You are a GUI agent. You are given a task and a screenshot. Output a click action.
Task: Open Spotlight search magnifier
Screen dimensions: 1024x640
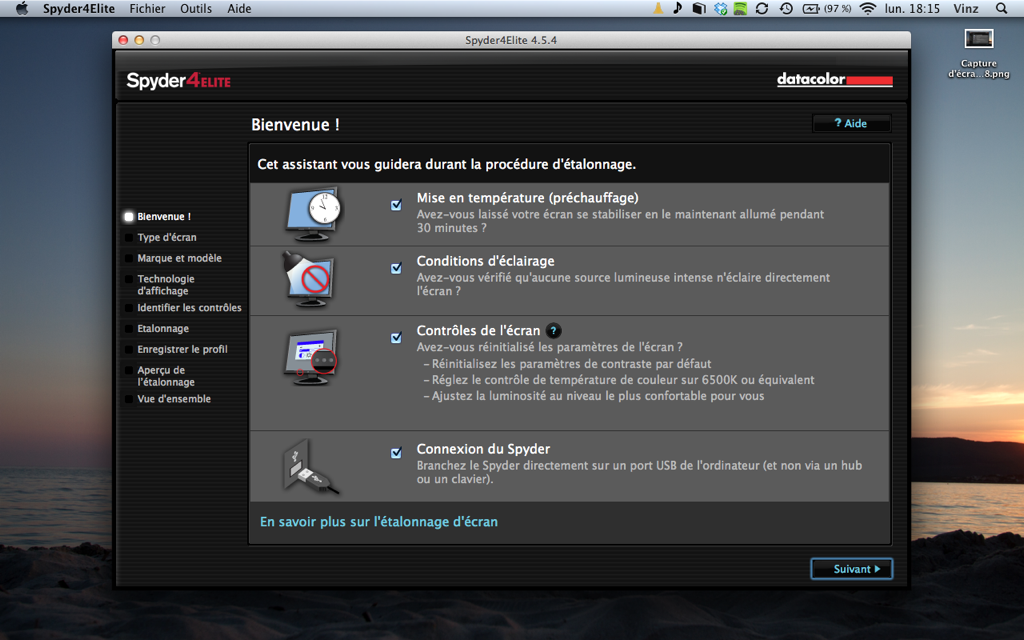[1002, 9]
